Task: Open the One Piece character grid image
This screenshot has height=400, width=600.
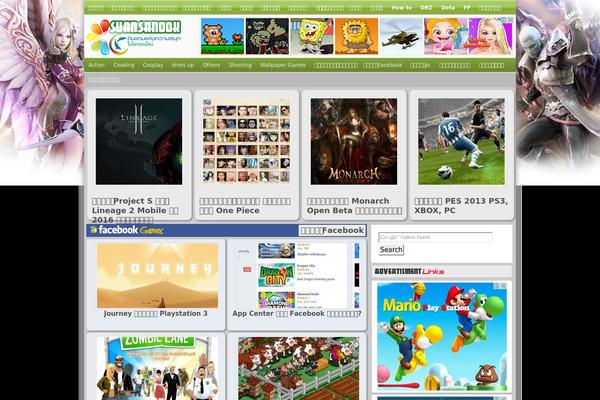Action: point(246,142)
